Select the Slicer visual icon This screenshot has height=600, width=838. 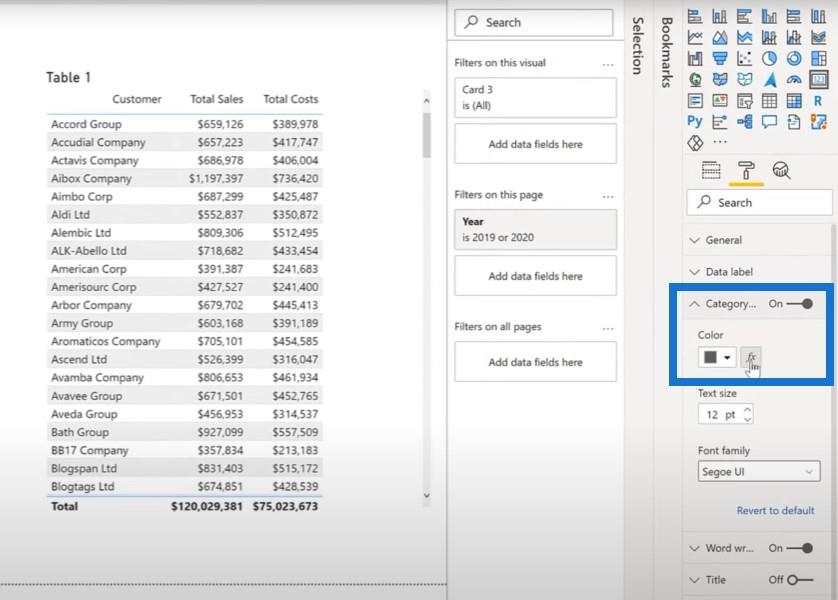click(x=744, y=100)
